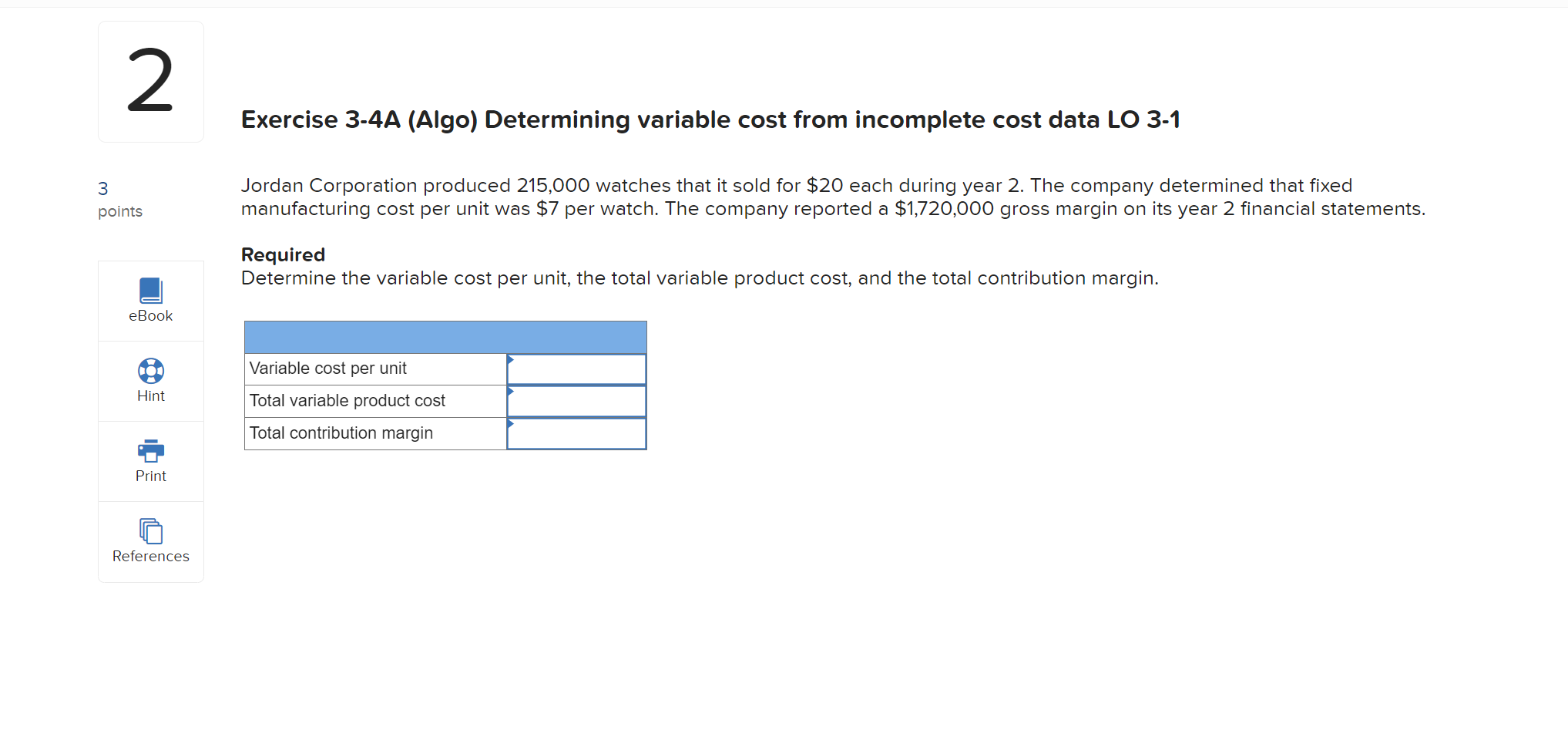Expand the marker on Variable cost per unit cell
Image resolution: width=1568 pixels, height=754 pixels.
click(x=509, y=361)
